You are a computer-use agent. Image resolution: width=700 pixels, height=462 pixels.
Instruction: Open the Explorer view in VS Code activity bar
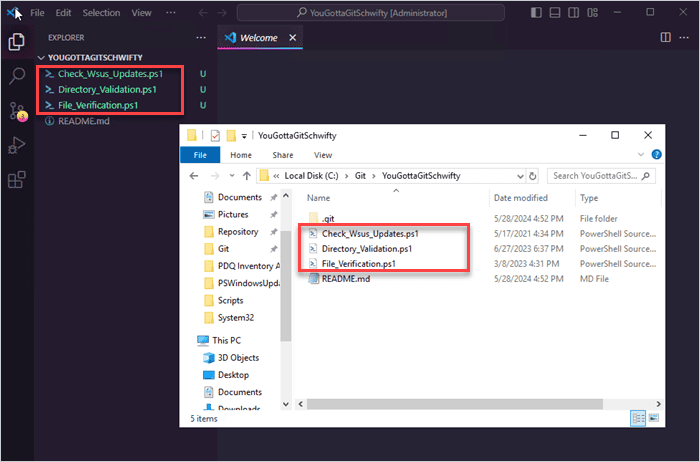pyautogui.click(x=17, y=42)
